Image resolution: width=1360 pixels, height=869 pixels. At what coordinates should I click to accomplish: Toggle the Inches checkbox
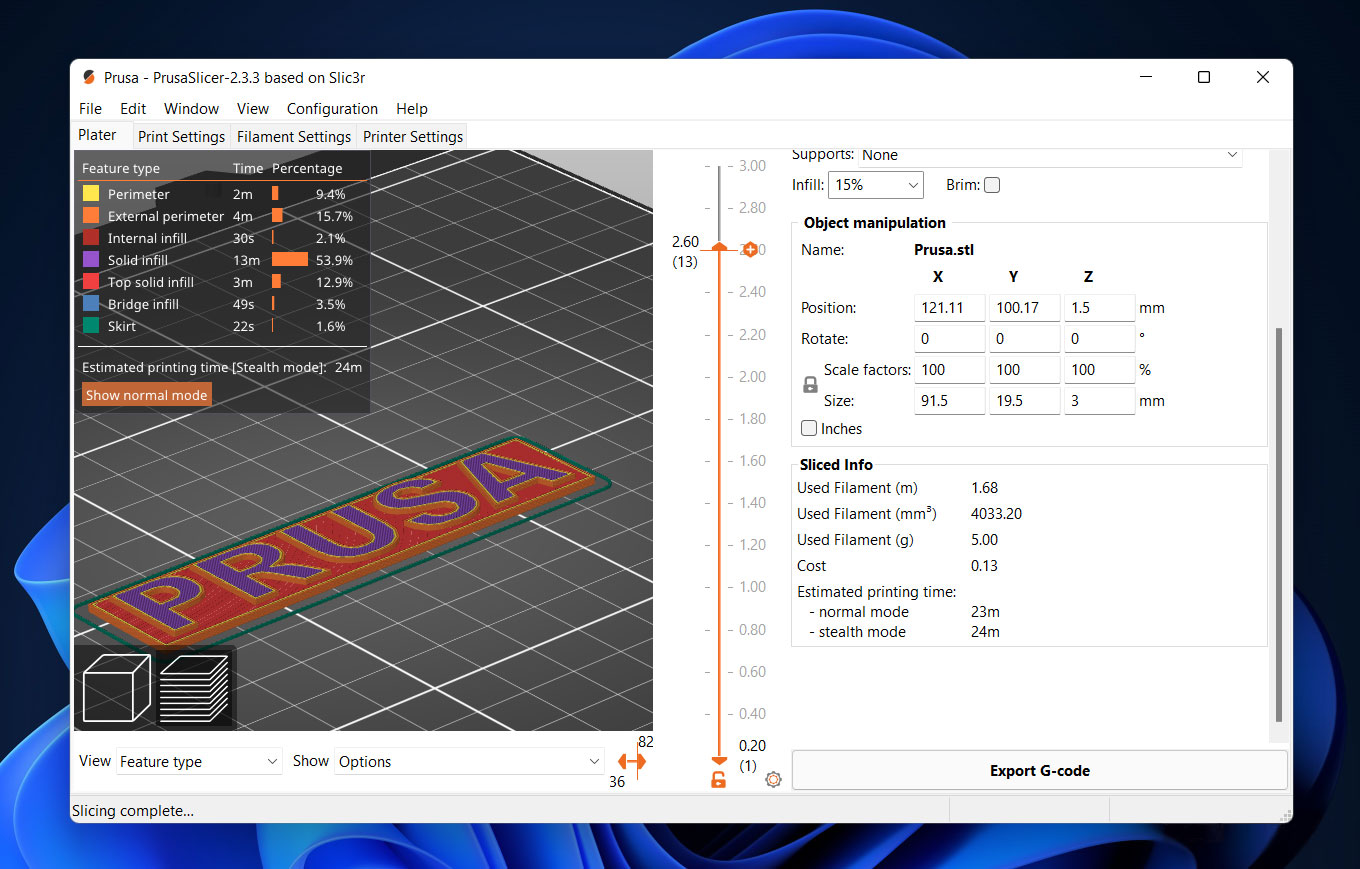[810, 429]
